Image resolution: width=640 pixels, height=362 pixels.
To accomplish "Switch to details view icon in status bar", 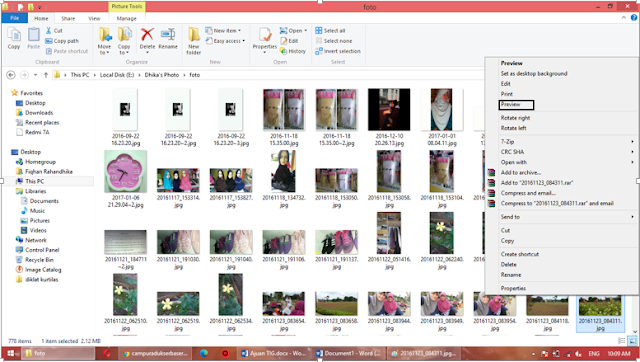I will click(622, 340).
